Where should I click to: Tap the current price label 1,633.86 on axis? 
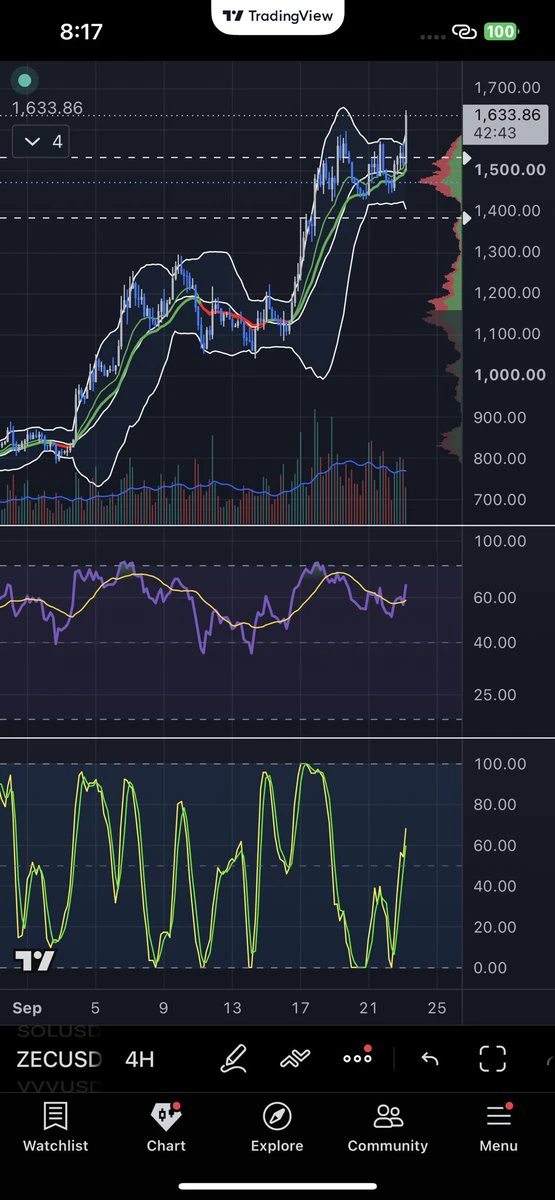point(506,124)
